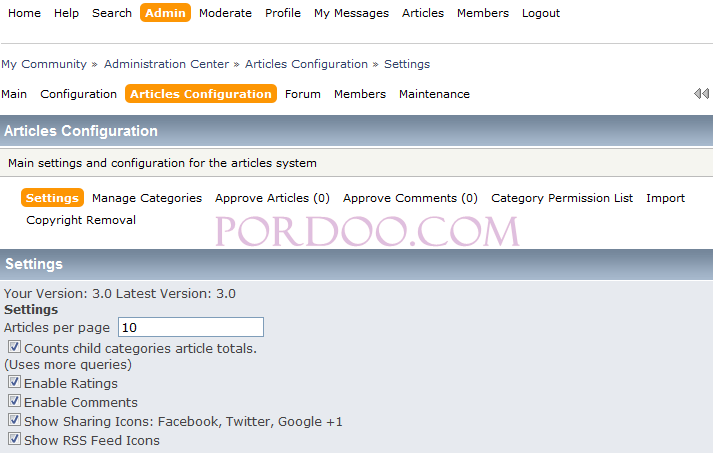Open the Help menu item

pyautogui.click(x=66, y=13)
